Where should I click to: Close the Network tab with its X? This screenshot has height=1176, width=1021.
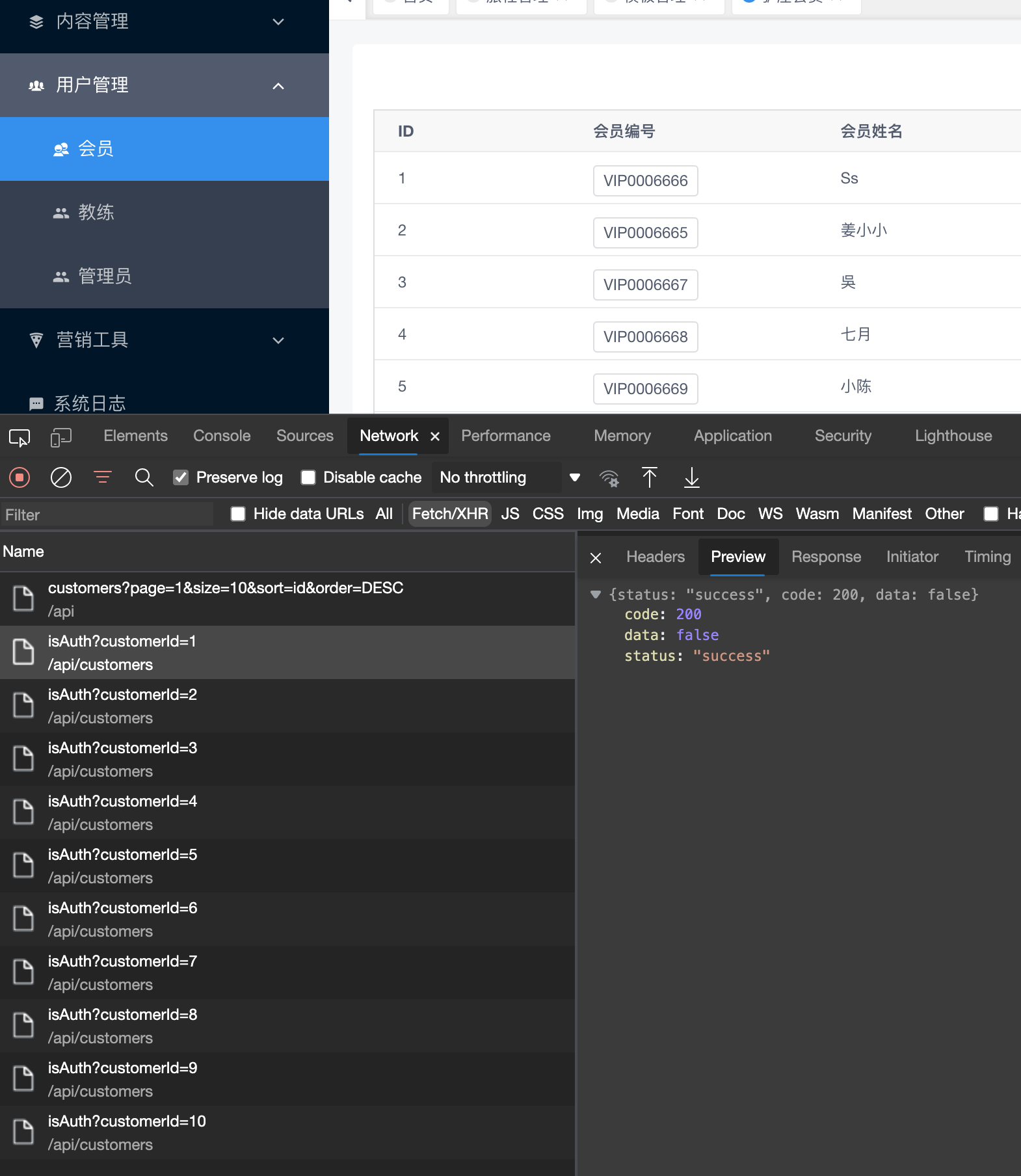[x=435, y=437]
